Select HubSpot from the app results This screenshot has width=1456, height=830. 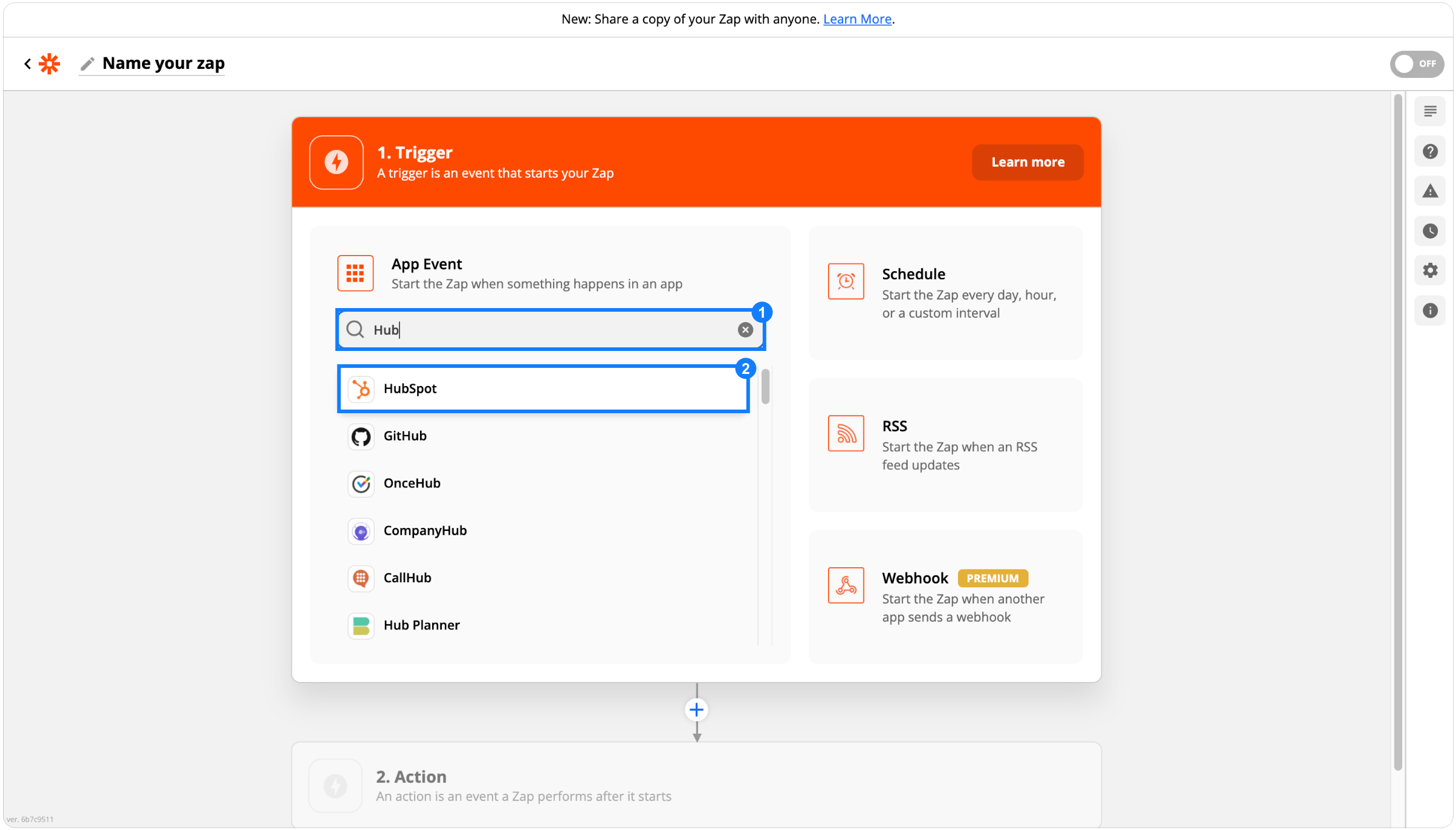[x=543, y=388]
